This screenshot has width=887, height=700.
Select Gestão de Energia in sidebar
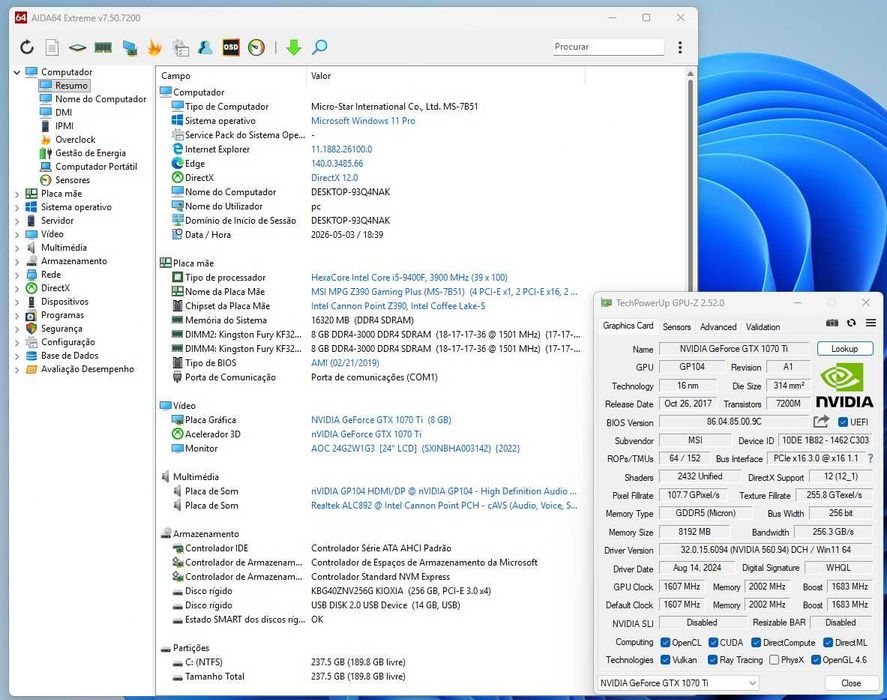coord(91,153)
